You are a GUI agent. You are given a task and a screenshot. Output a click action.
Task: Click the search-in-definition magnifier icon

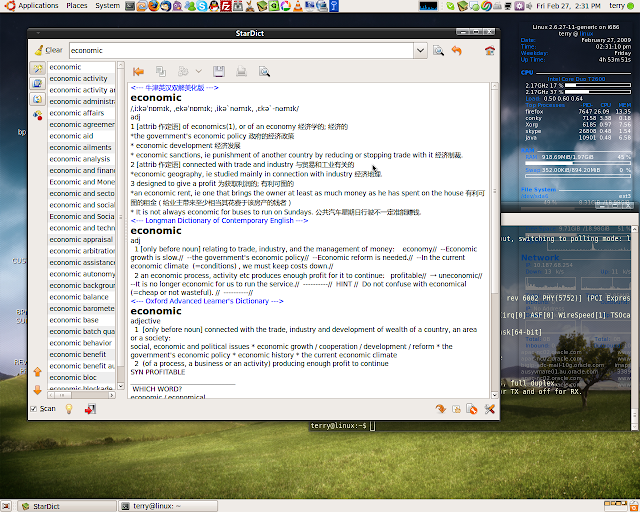[x=264, y=72]
